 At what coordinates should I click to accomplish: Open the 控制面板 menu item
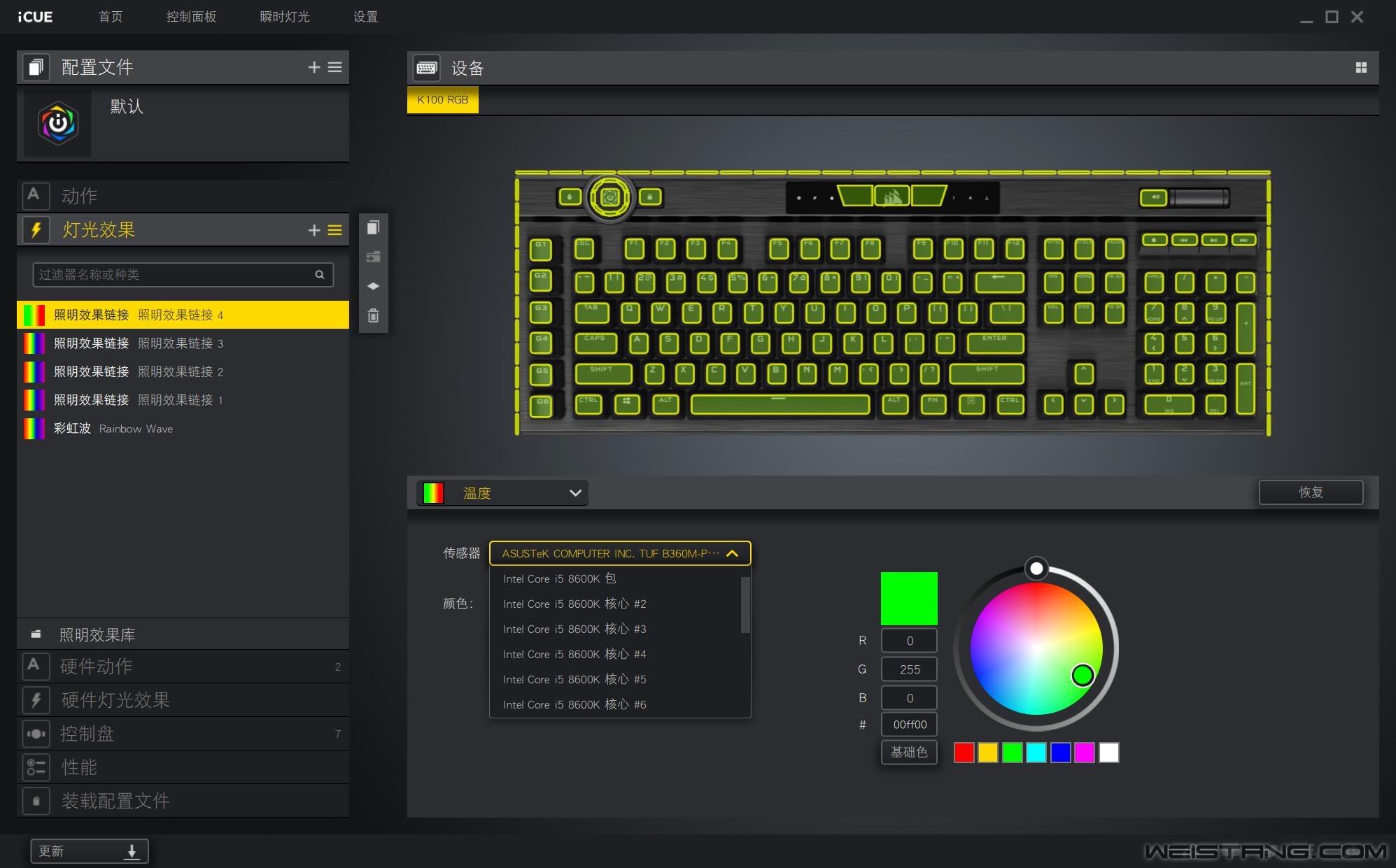[191, 16]
